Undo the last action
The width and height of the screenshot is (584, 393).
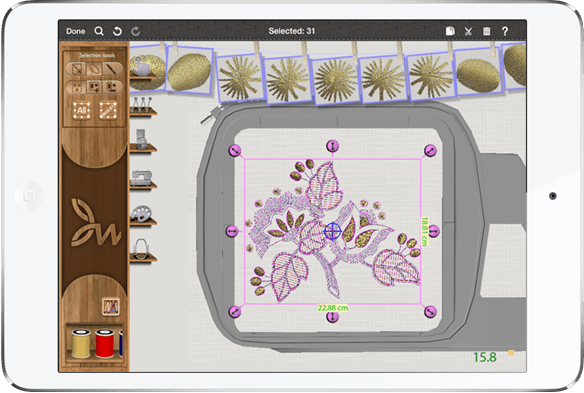[117, 31]
